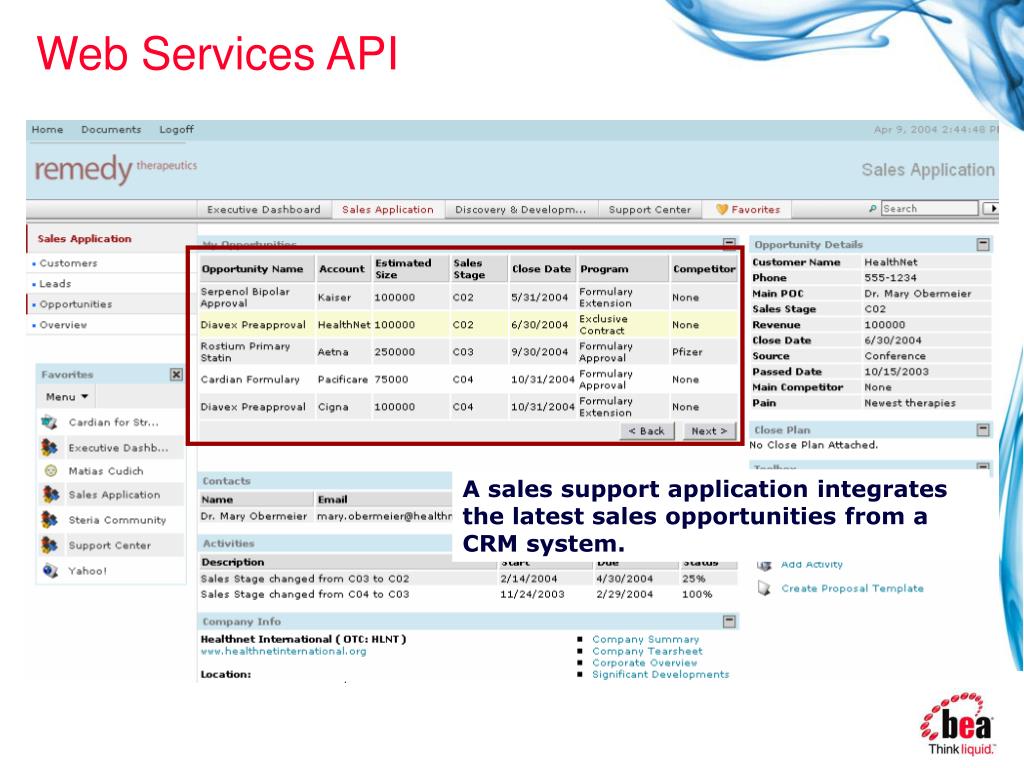Image resolution: width=1024 pixels, height=768 pixels.
Task: Open the Favorites tab
Action: (x=748, y=210)
